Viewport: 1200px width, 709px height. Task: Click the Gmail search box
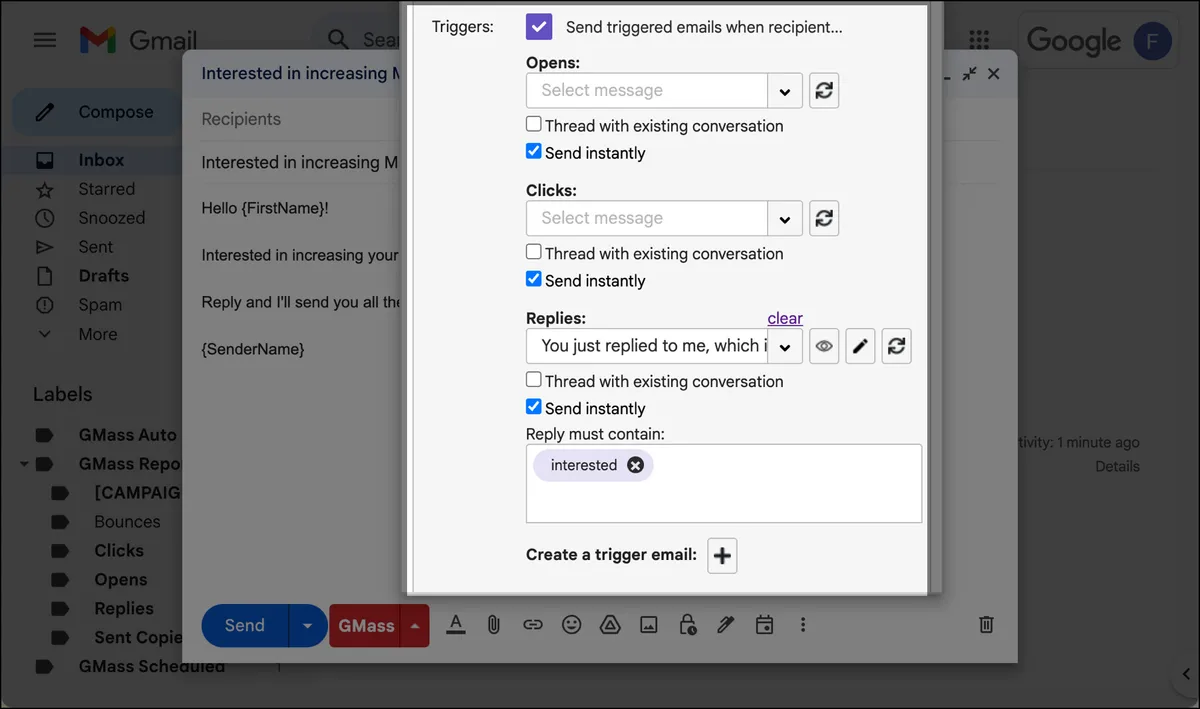(x=380, y=40)
